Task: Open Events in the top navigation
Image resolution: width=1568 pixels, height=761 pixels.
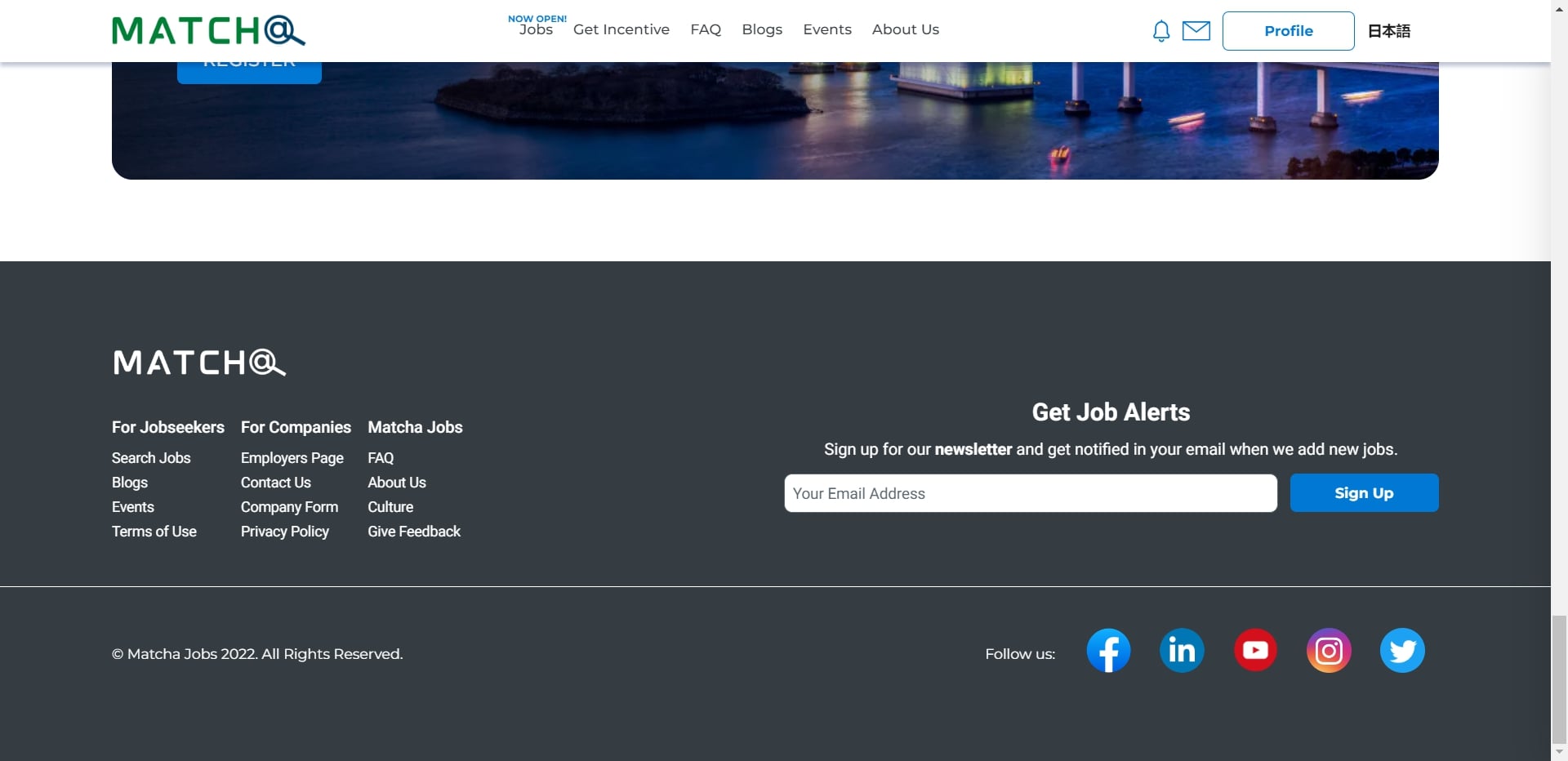Action: [x=827, y=29]
